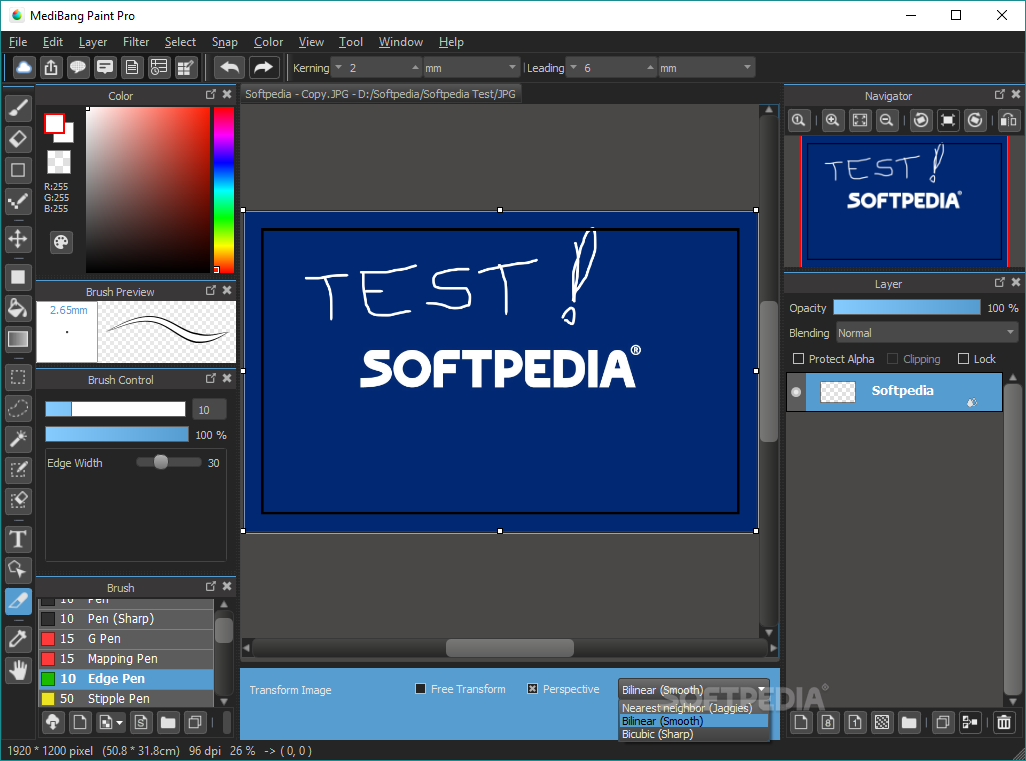1026x761 pixels.
Task: Click the Undo arrow button
Action: (x=230, y=67)
